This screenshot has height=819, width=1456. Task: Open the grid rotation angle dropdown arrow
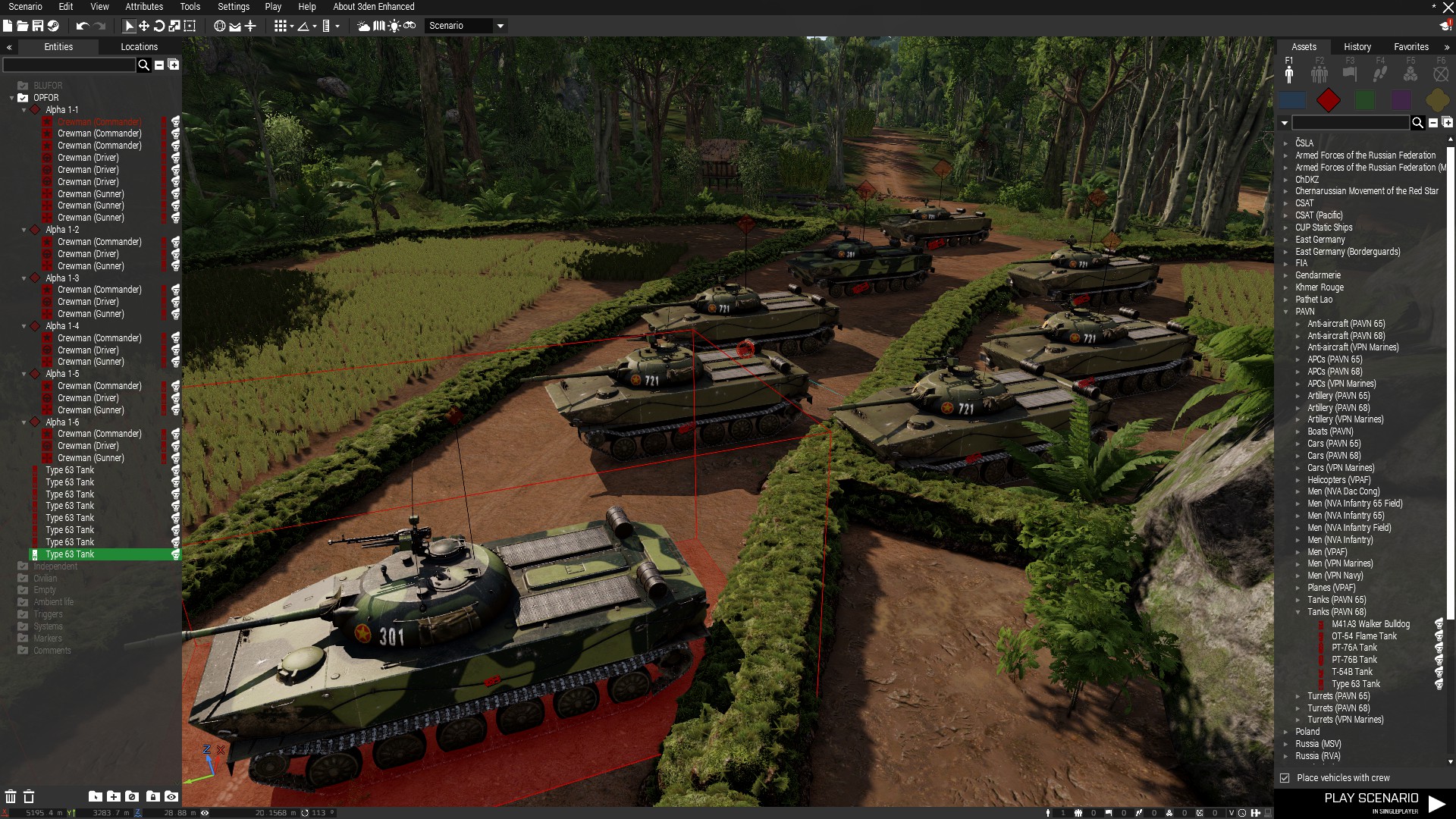[x=315, y=27]
